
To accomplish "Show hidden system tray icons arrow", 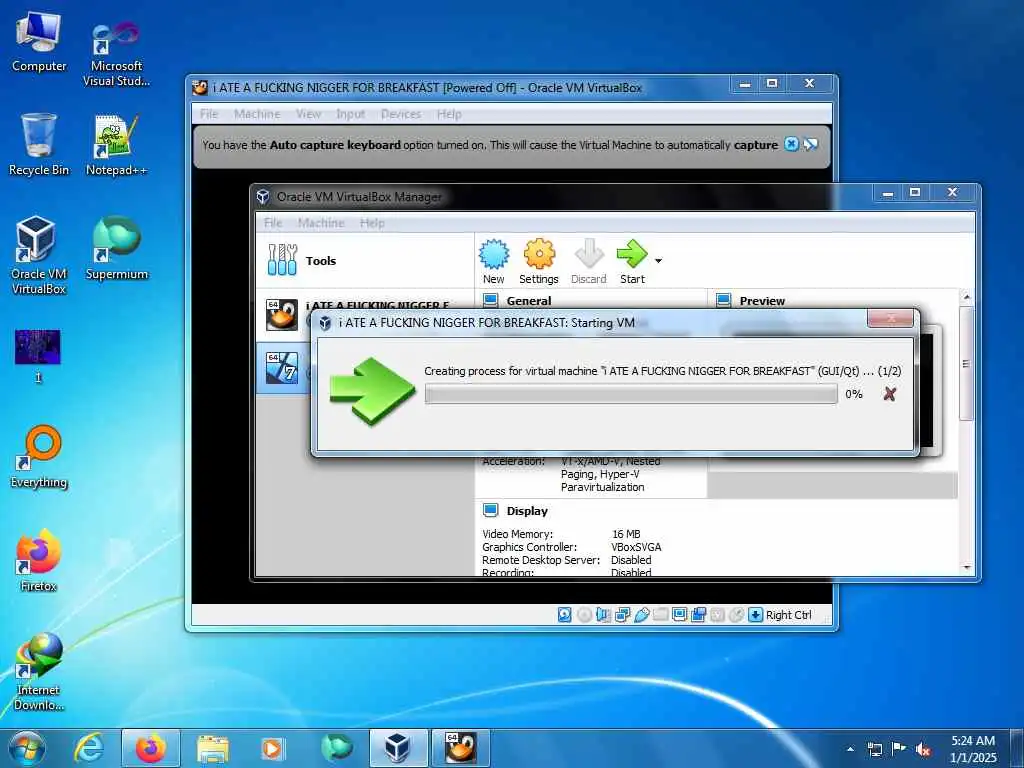I will click(x=850, y=749).
